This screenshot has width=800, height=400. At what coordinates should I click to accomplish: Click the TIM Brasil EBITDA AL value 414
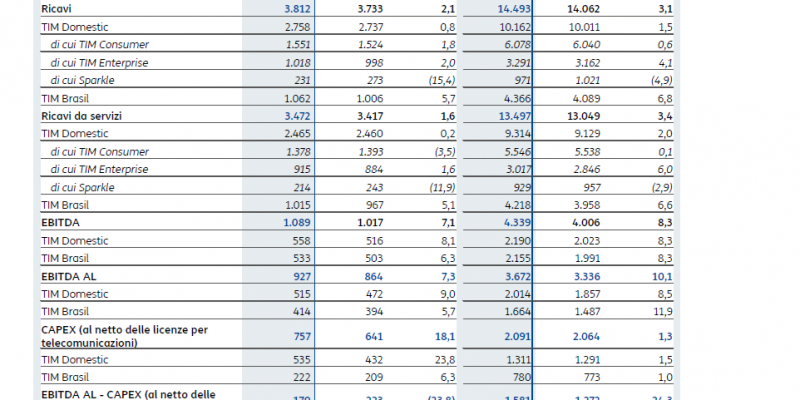[302, 312]
